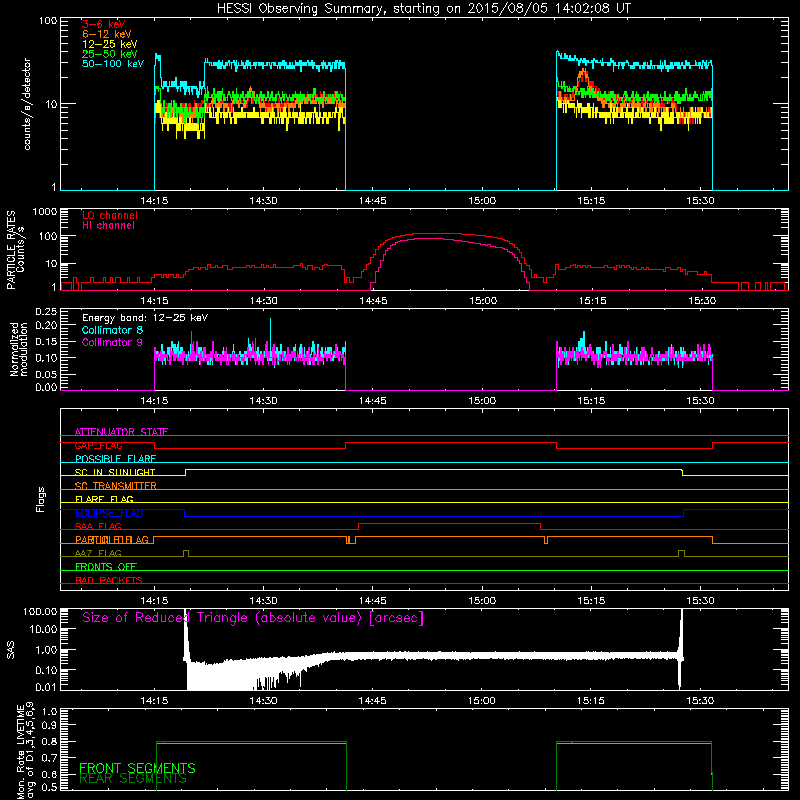This screenshot has width=800, height=800.
Task: Select the "Collimator 8" legend entry
Action: click(112, 330)
